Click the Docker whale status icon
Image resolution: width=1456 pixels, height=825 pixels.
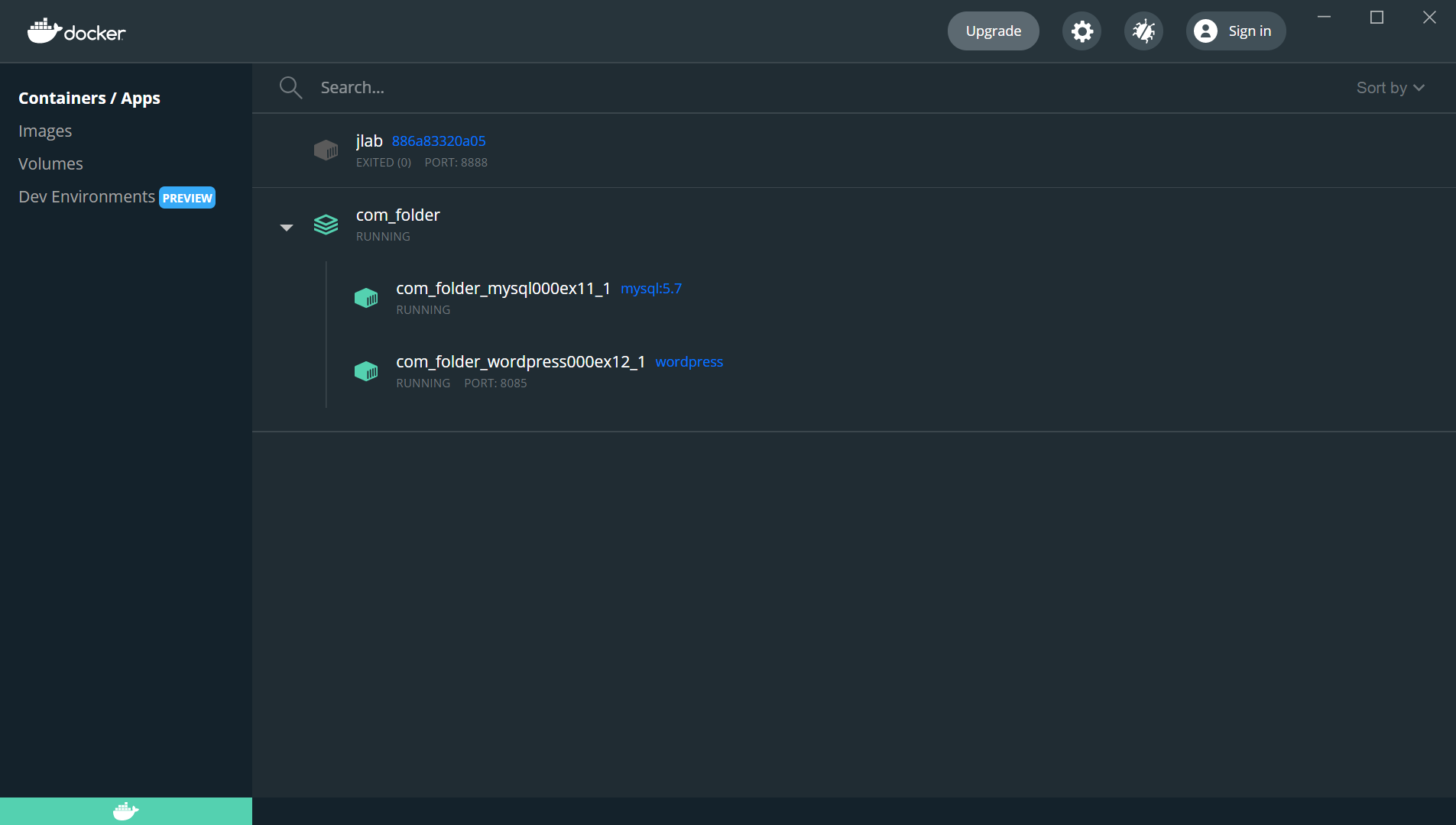coord(125,811)
